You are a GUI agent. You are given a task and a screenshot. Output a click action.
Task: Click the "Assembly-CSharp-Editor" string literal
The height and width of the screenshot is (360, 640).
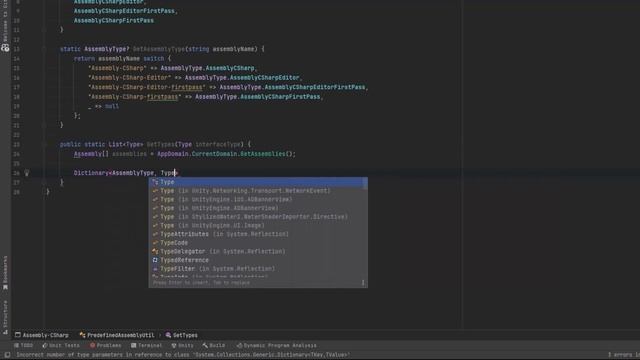tap(129, 78)
